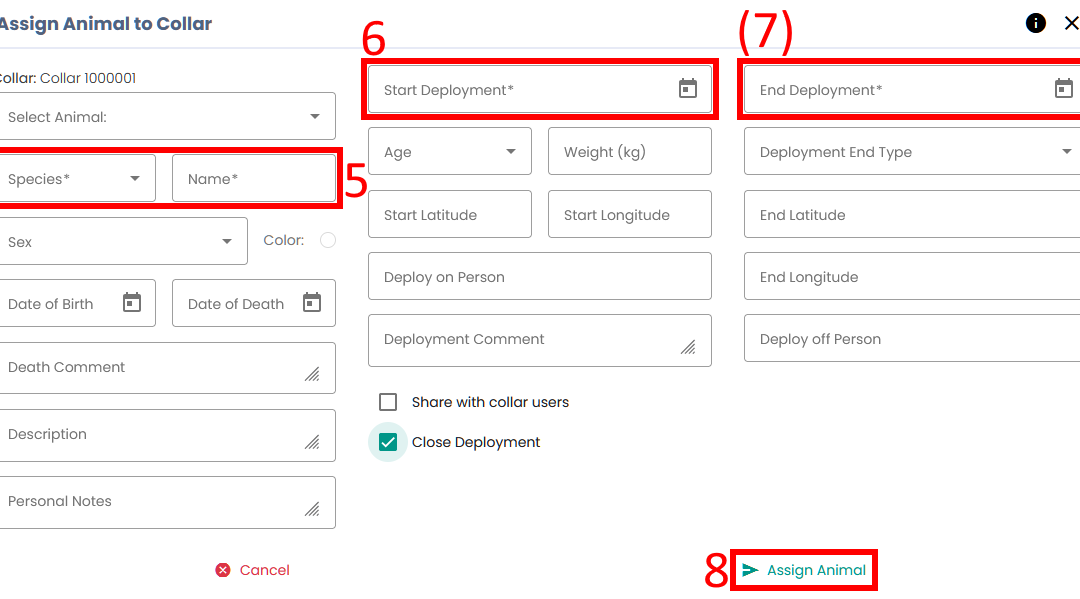1080x599 pixels.
Task: Open the Date of Death calendar picker
Action: (312, 303)
